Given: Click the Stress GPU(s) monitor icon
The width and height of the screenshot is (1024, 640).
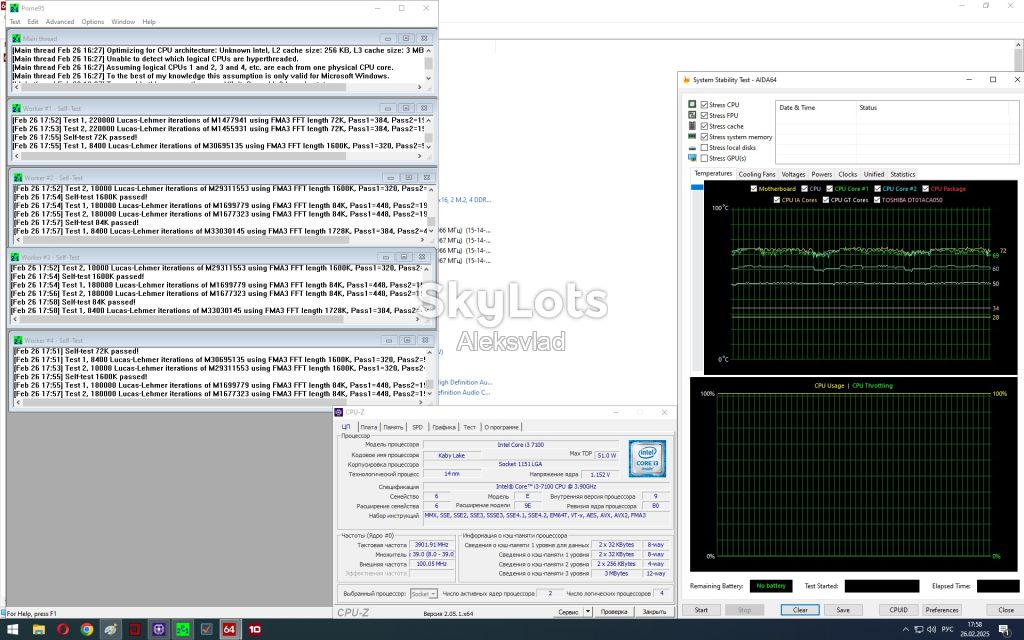Looking at the screenshot, I should pyautogui.click(x=692, y=158).
